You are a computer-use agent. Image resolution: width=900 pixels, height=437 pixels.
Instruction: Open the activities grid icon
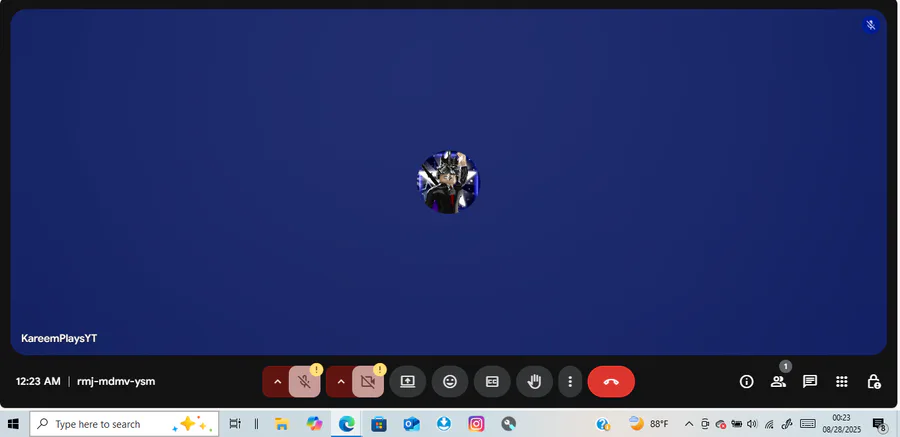click(x=841, y=382)
